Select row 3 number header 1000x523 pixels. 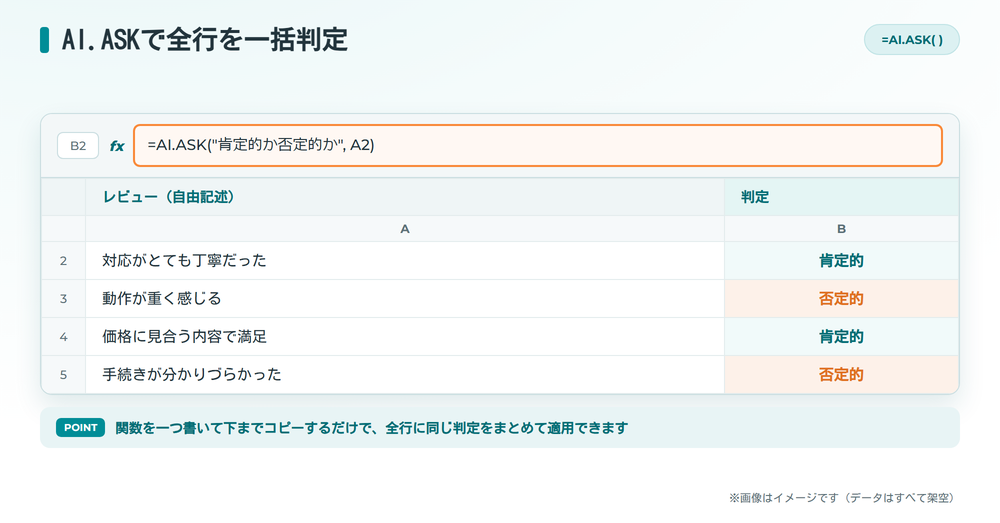coord(63,298)
